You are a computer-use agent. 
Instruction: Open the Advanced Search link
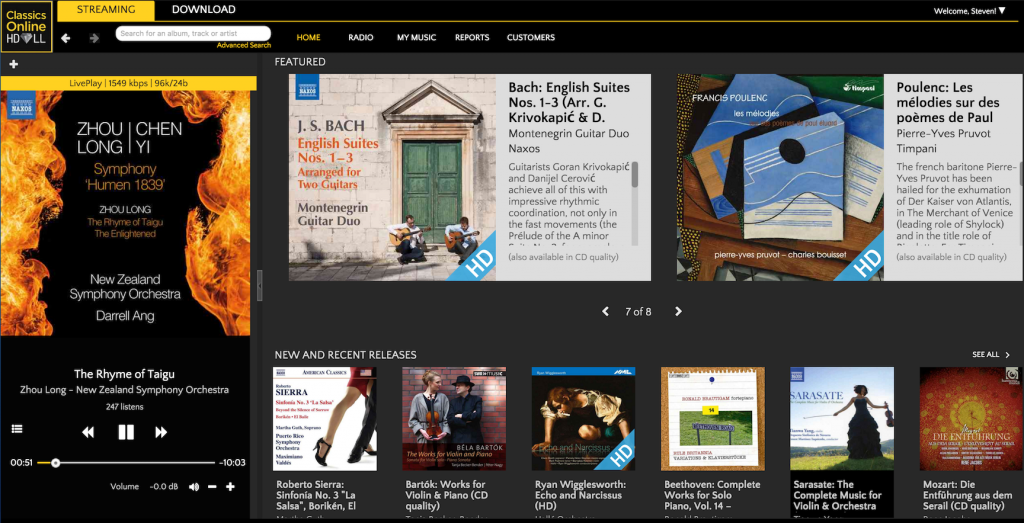(244, 45)
